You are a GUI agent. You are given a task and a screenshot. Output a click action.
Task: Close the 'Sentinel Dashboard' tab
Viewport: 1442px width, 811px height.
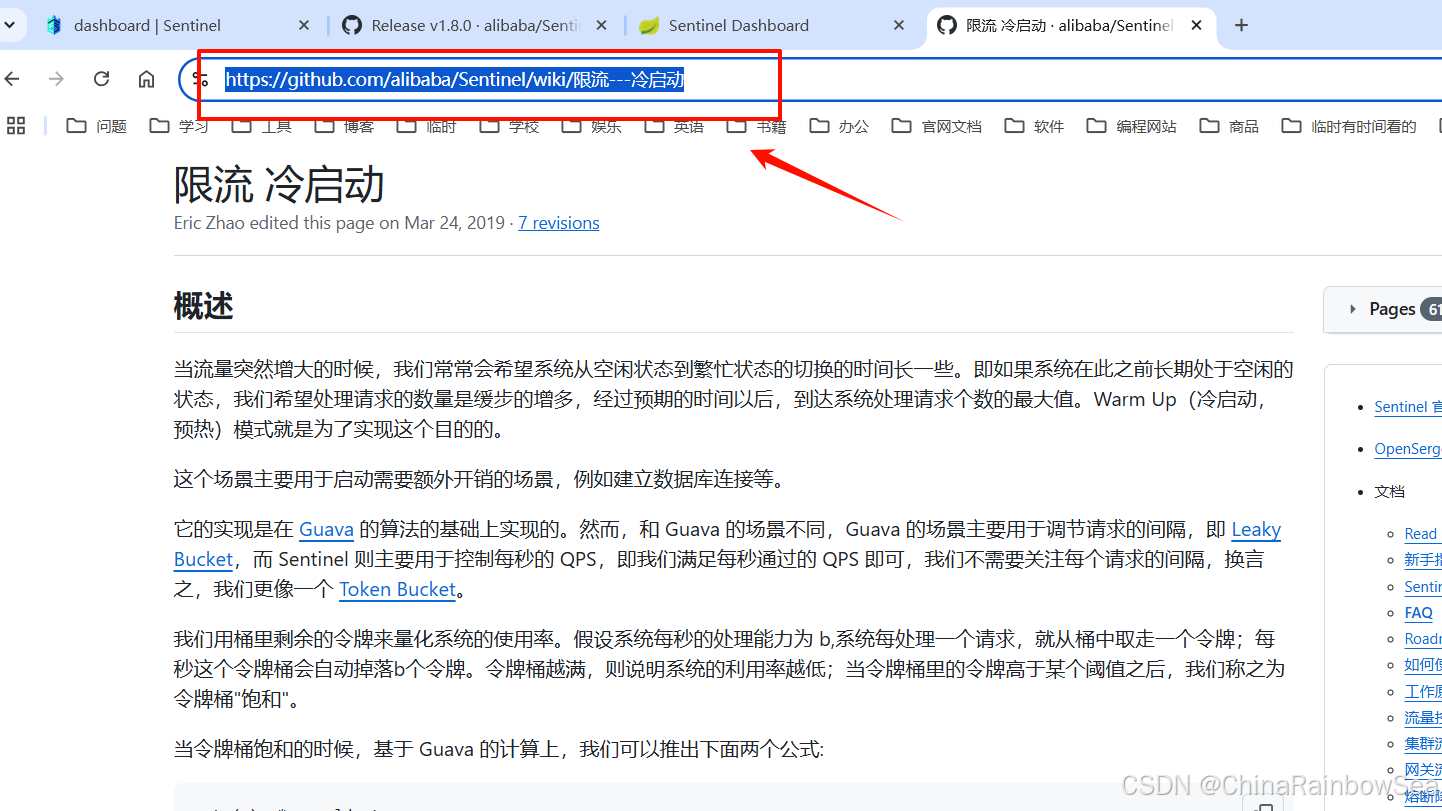pyautogui.click(x=899, y=25)
